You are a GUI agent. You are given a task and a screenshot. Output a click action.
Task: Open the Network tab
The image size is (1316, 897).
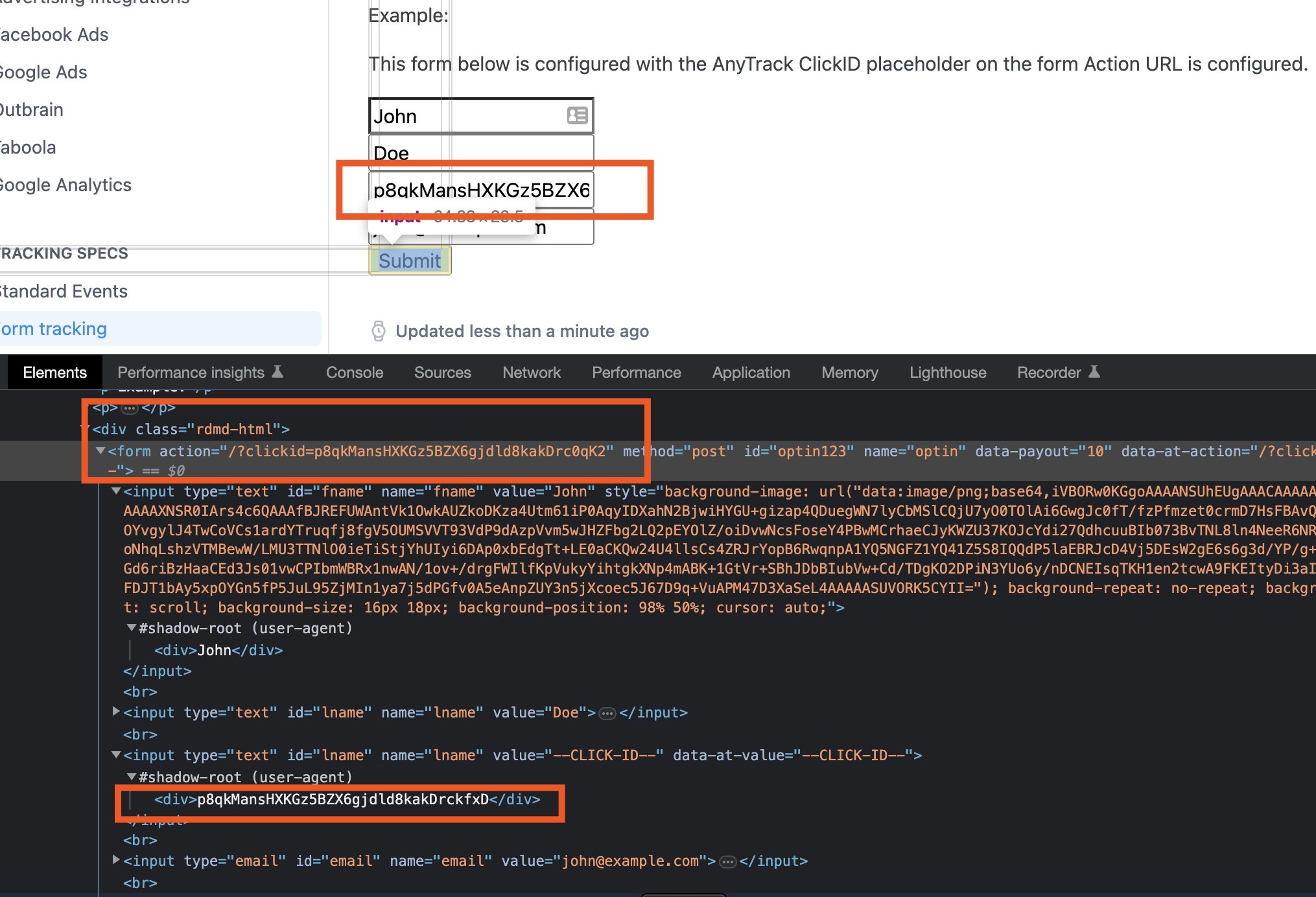click(532, 373)
